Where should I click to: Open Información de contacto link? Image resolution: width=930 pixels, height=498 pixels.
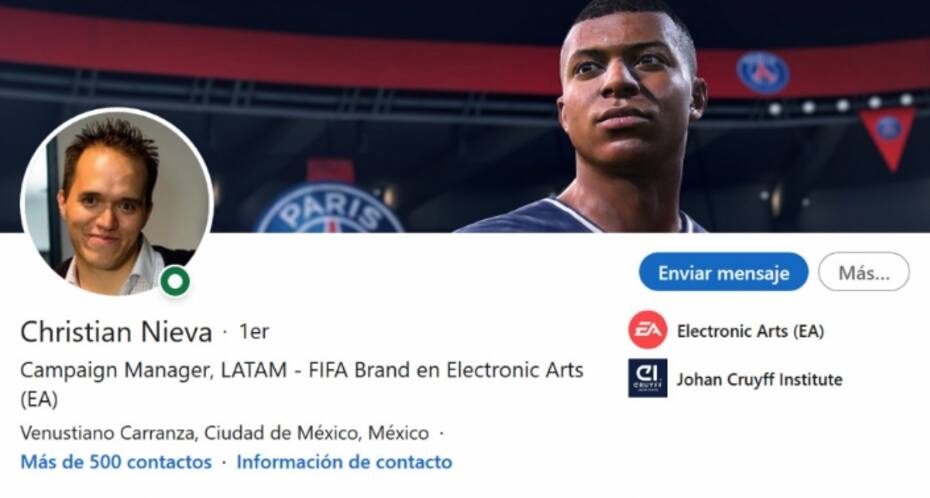point(344,462)
